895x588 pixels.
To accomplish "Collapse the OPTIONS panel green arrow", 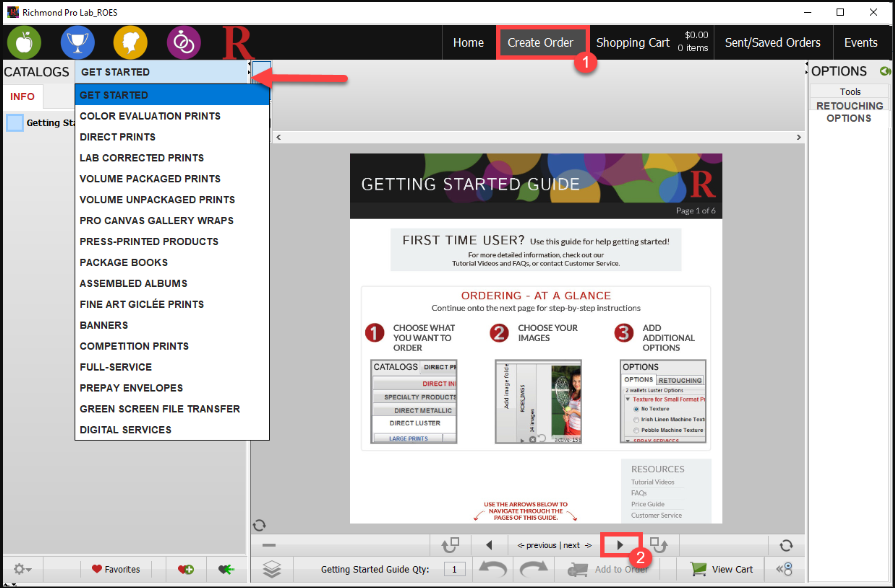I will [884, 72].
